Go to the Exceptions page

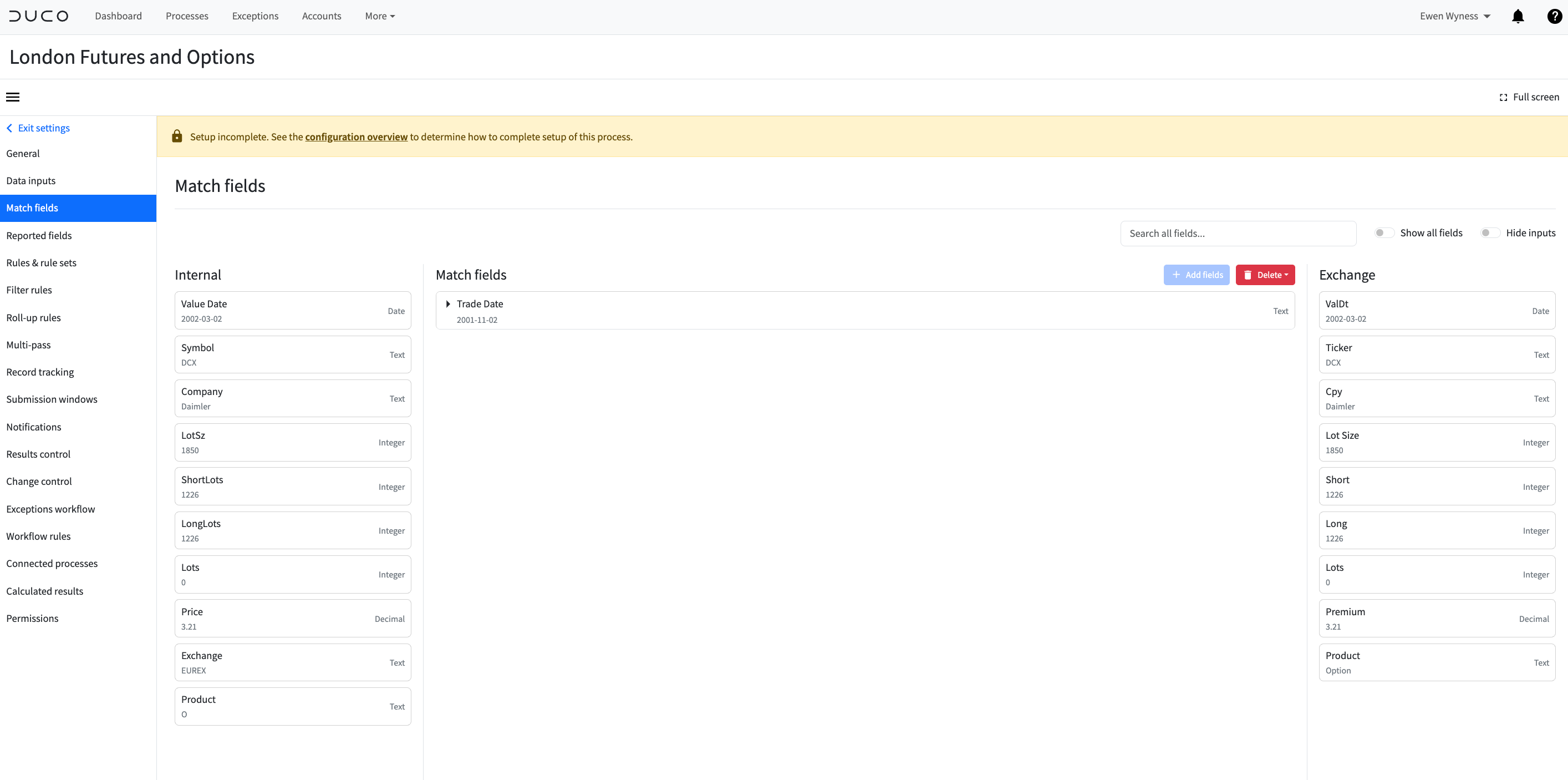254,16
